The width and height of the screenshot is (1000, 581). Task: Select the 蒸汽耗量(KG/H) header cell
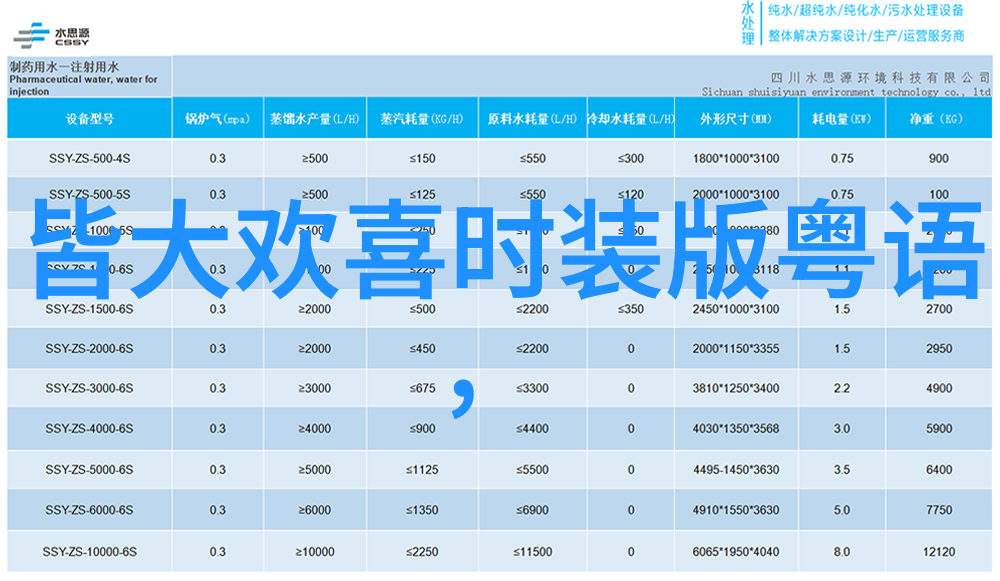click(x=422, y=119)
